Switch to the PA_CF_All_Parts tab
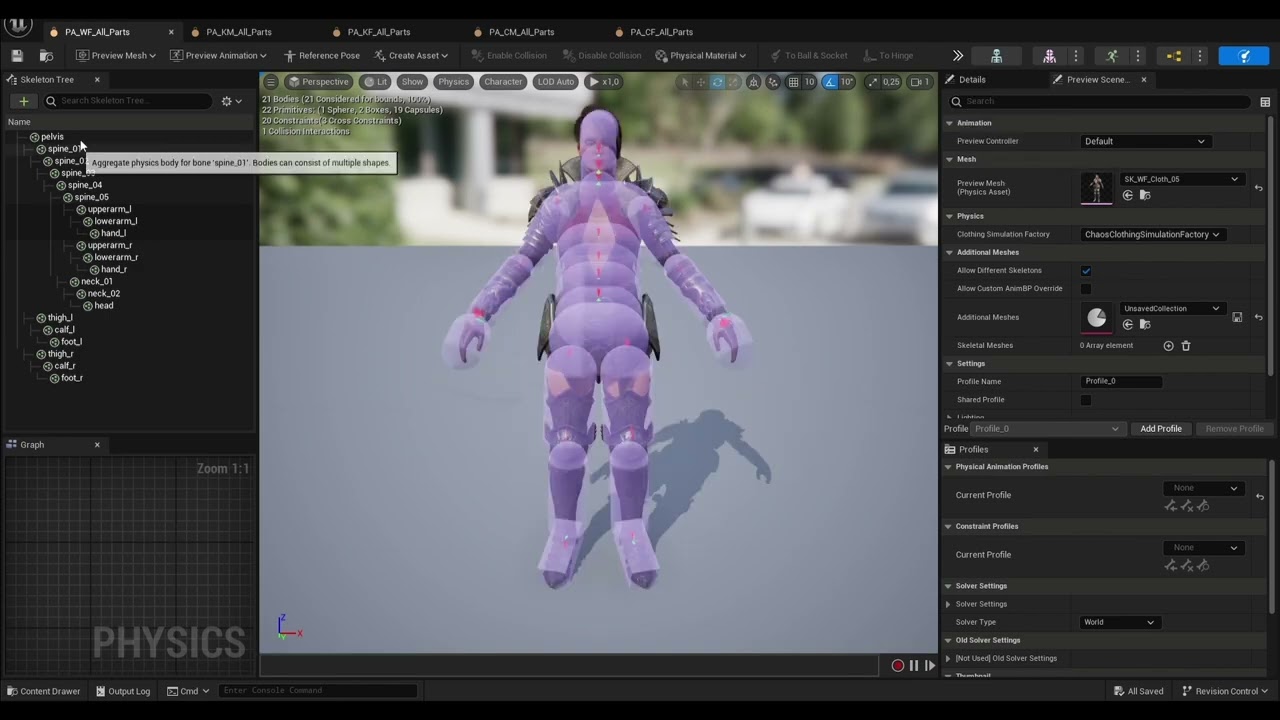 coord(661,32)
